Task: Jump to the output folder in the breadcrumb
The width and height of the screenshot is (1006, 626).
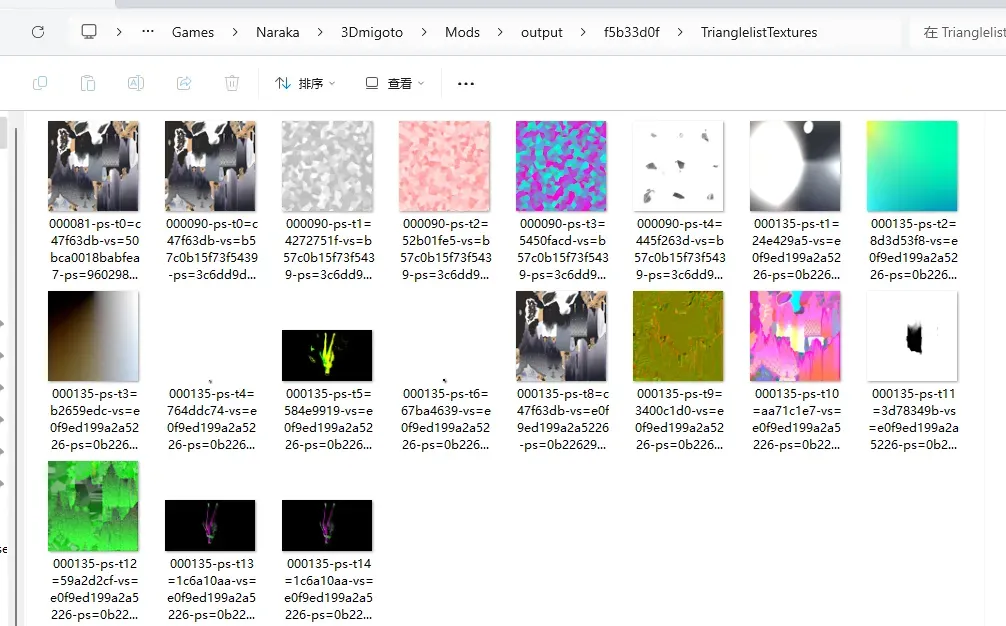Action: point(541,31)
